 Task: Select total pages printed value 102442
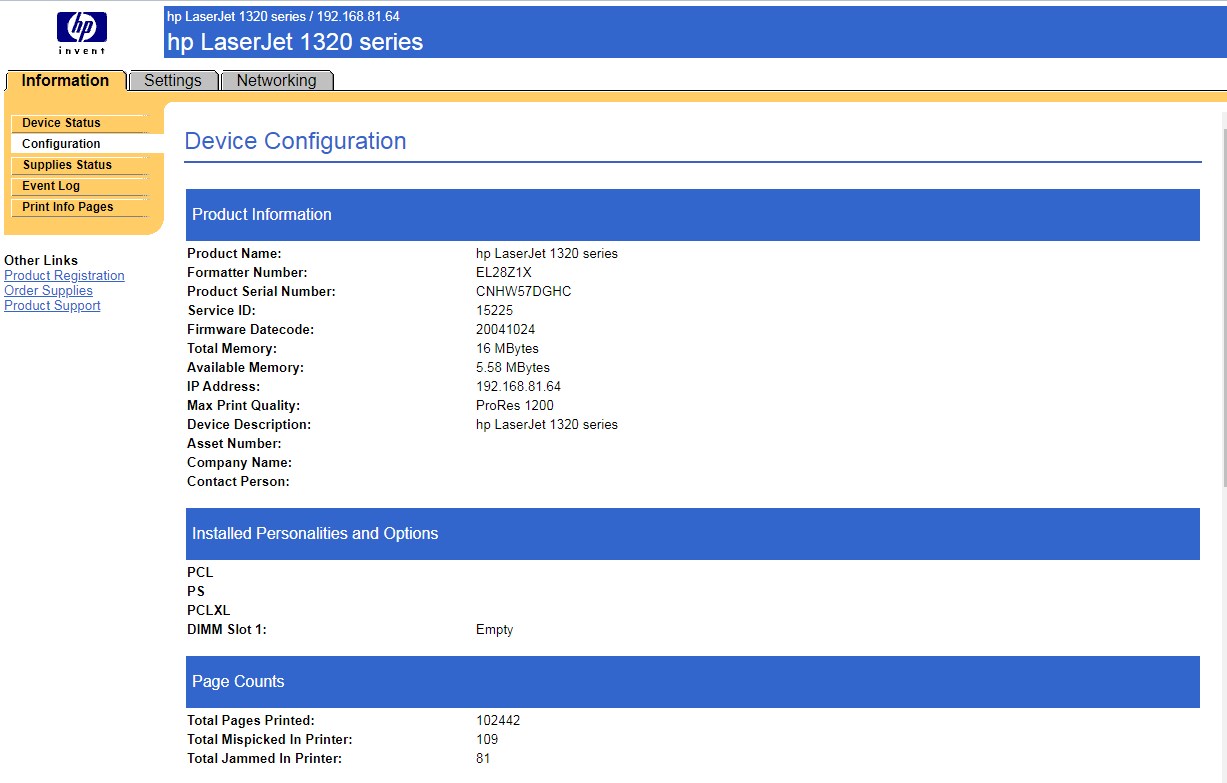click(498, 721)
